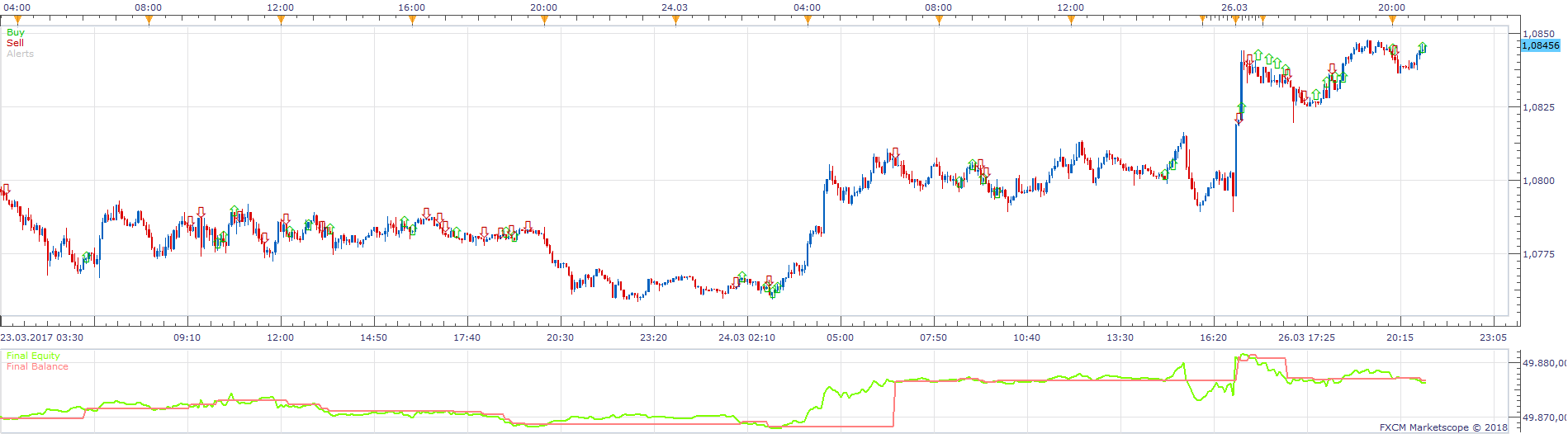Click the red Sell legend label
1568x434 pixels.
click(15, 43)
